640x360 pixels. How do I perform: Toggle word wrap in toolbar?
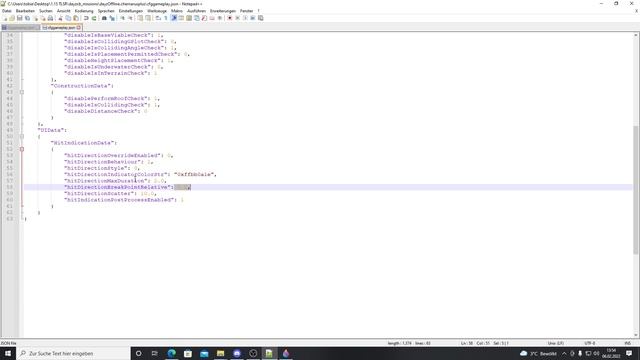pos(158,18)
